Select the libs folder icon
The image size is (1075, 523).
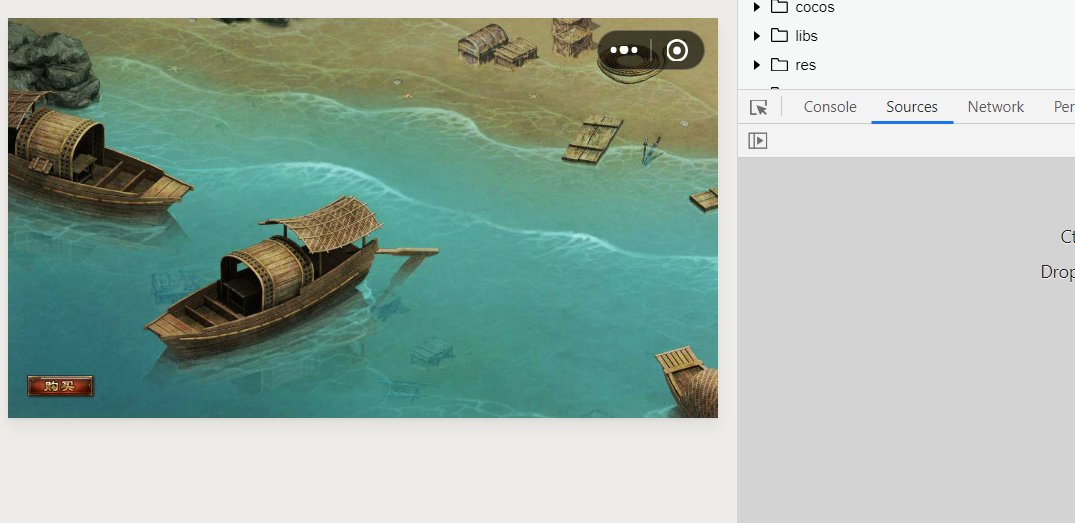click(779, 35)
